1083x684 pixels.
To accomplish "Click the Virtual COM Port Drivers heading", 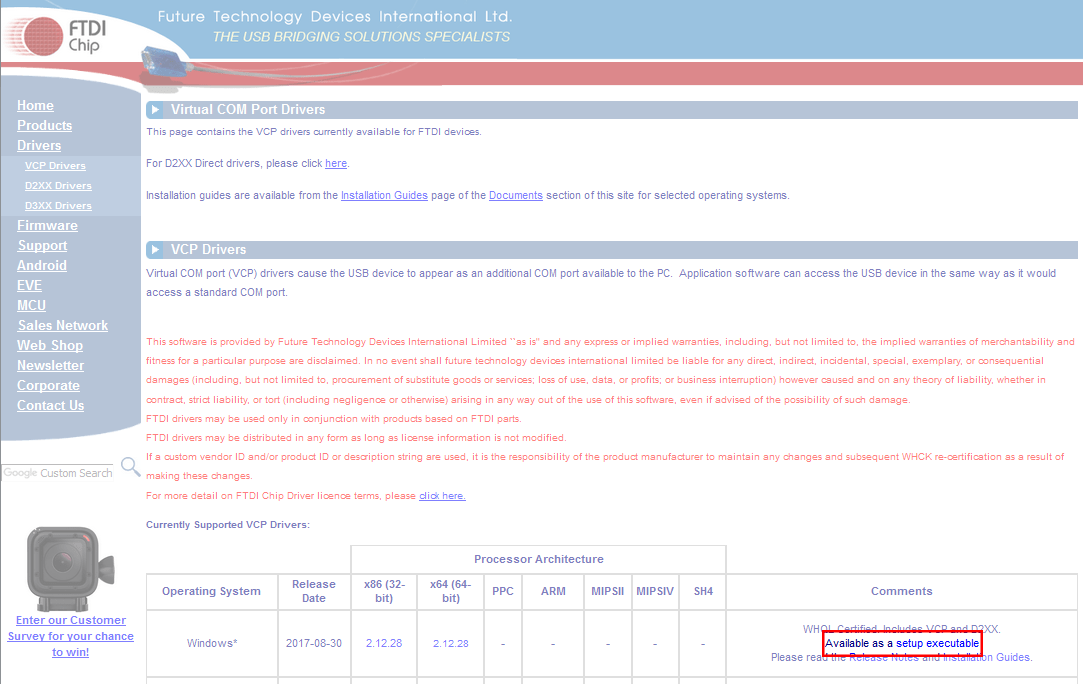I will (x=248, y=109).
